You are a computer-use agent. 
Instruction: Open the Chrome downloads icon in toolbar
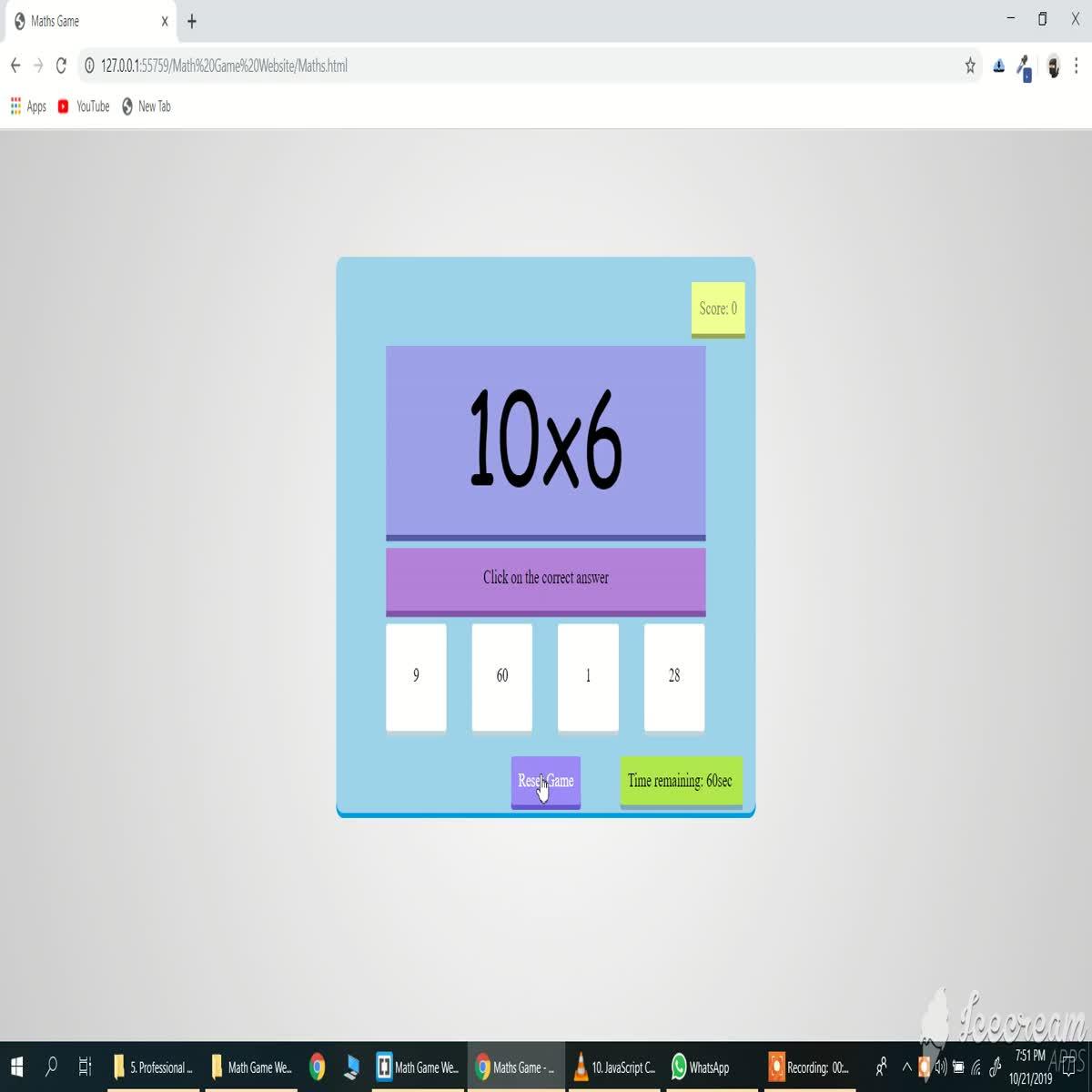(999, 66)
